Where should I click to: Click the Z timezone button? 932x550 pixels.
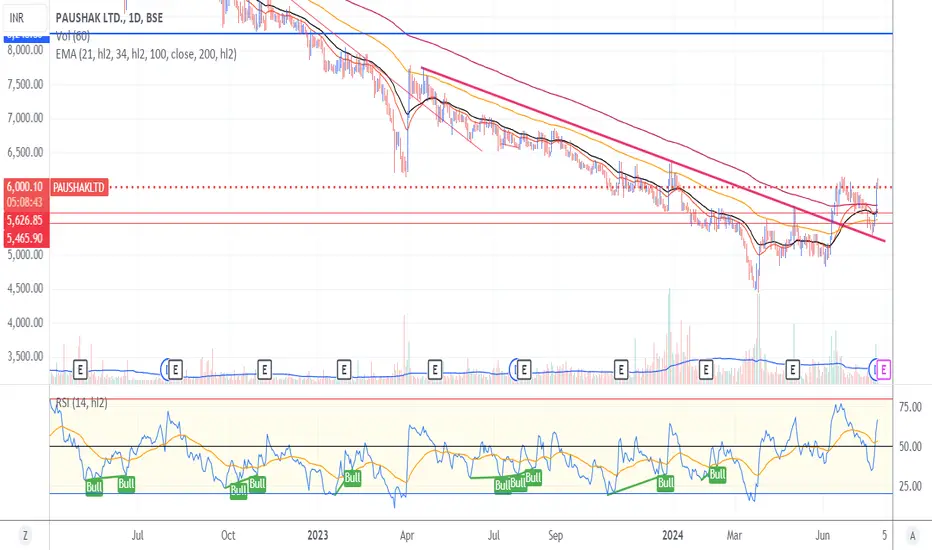[x=25, y=536]
